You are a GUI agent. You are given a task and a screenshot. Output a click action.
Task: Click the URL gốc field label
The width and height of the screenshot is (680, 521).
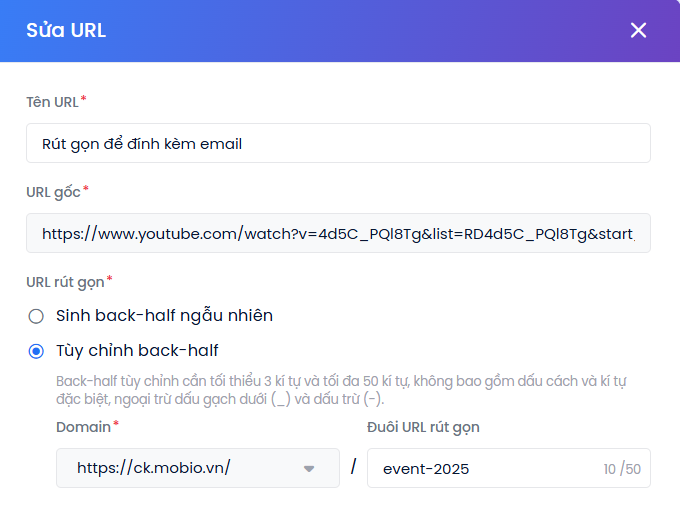pyautogui.click(x=54, y=191)
